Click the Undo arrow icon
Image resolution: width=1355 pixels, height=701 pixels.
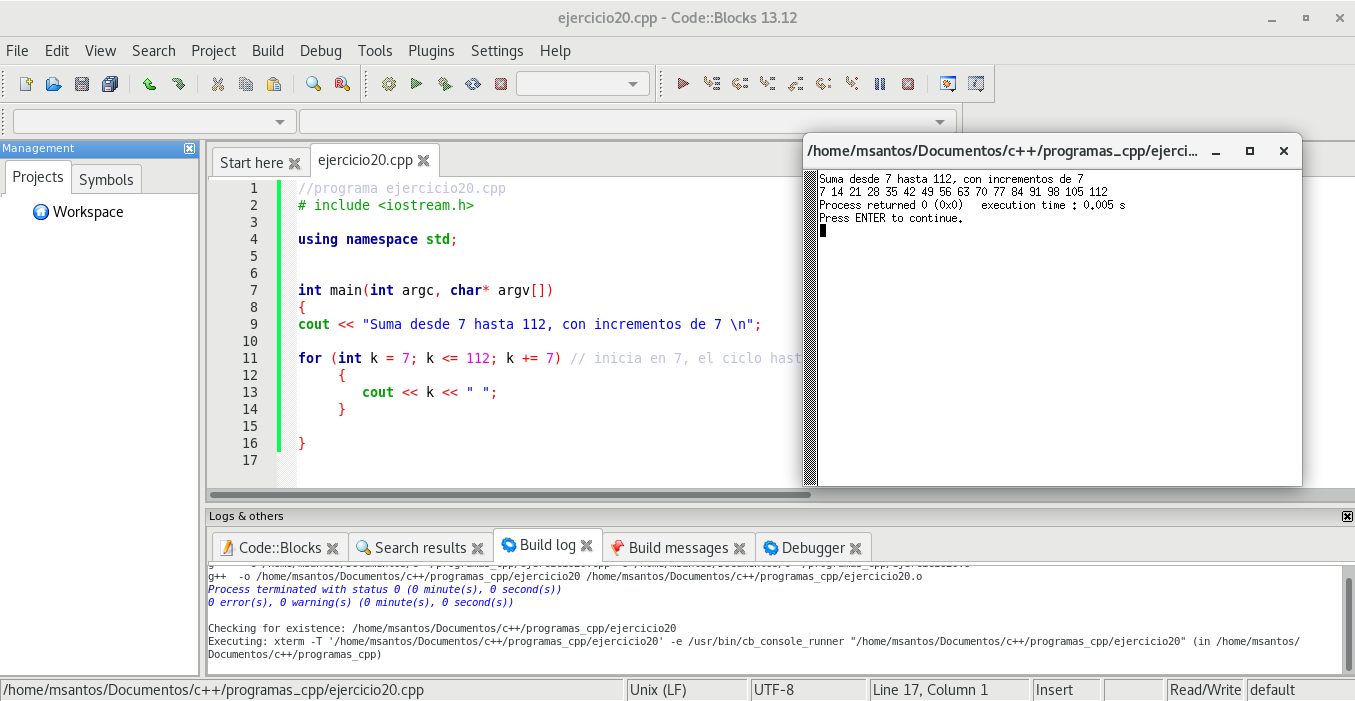(x=149, y=84)
